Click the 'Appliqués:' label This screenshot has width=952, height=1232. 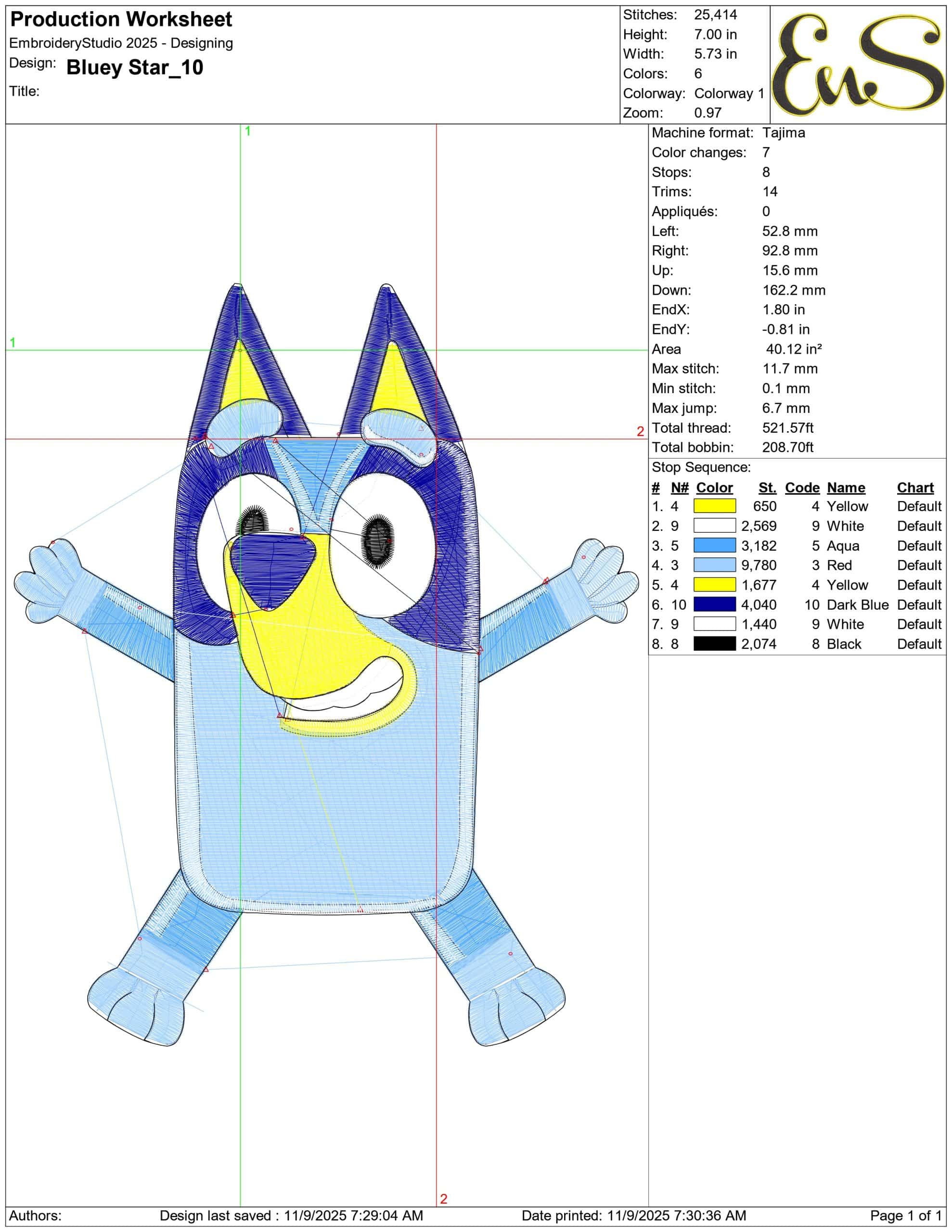coord(684,212)
